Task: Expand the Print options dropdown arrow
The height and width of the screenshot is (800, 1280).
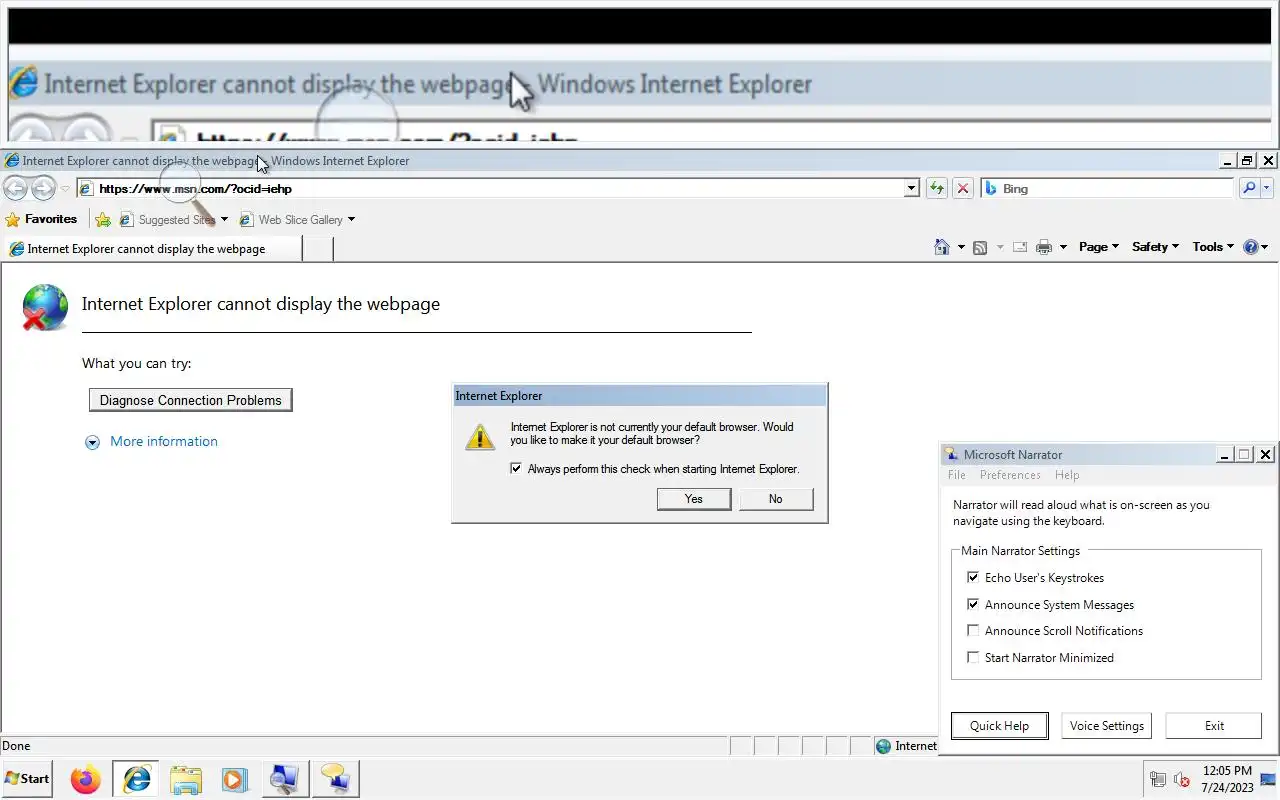Action: [x=1063, y=247]
